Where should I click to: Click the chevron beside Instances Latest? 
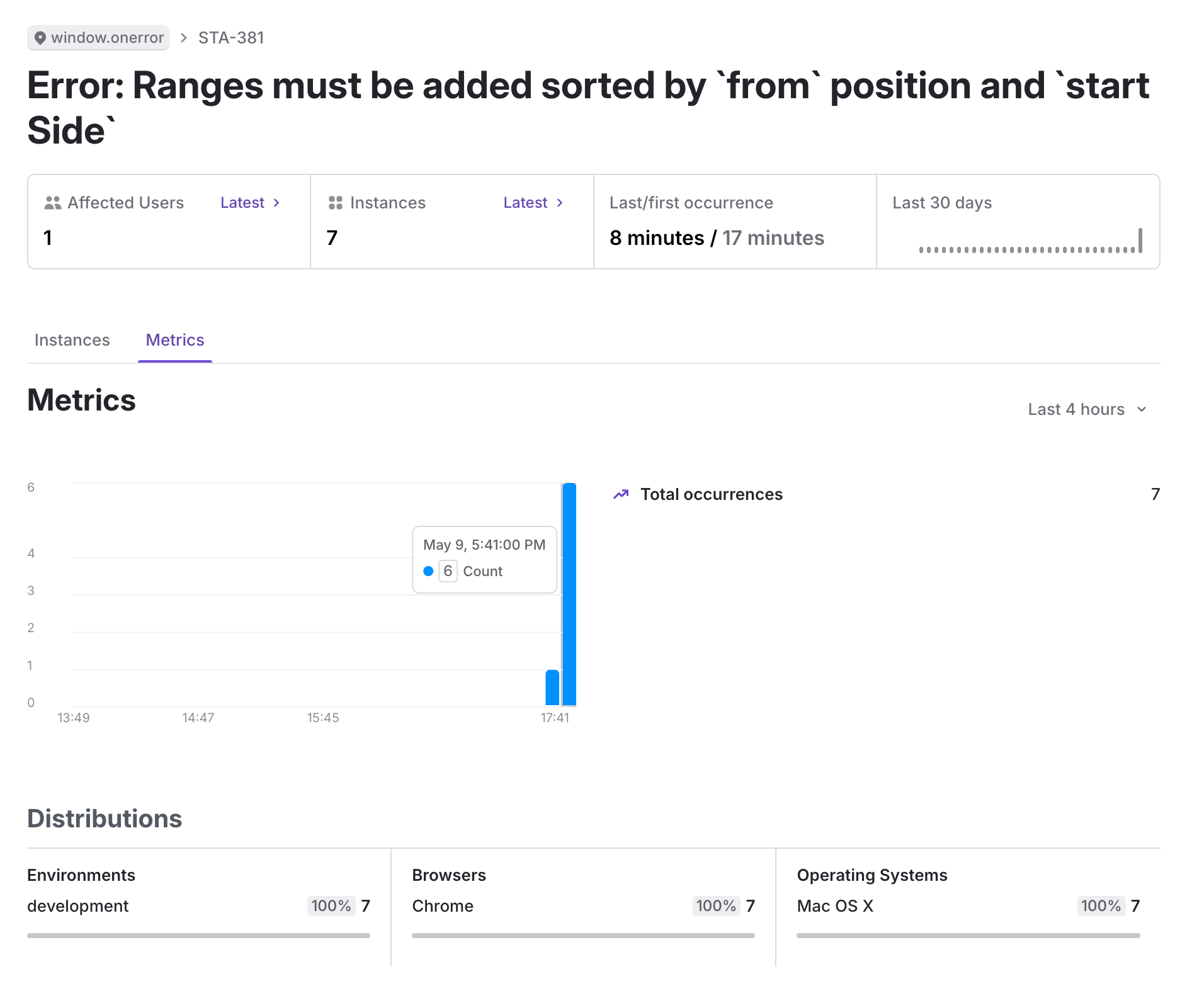click(560, 203)
